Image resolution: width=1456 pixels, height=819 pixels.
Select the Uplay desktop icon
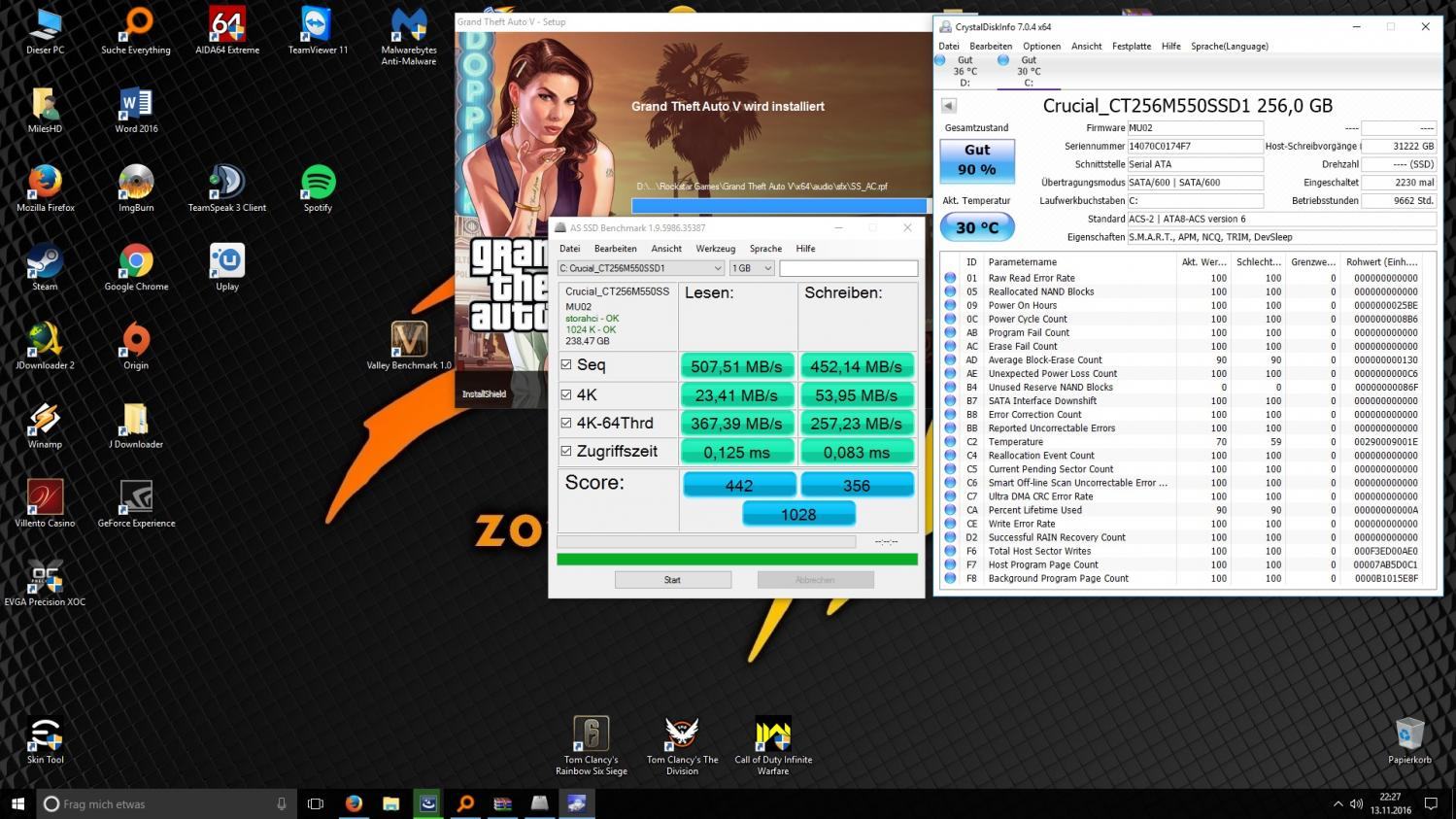pos(227,268)
